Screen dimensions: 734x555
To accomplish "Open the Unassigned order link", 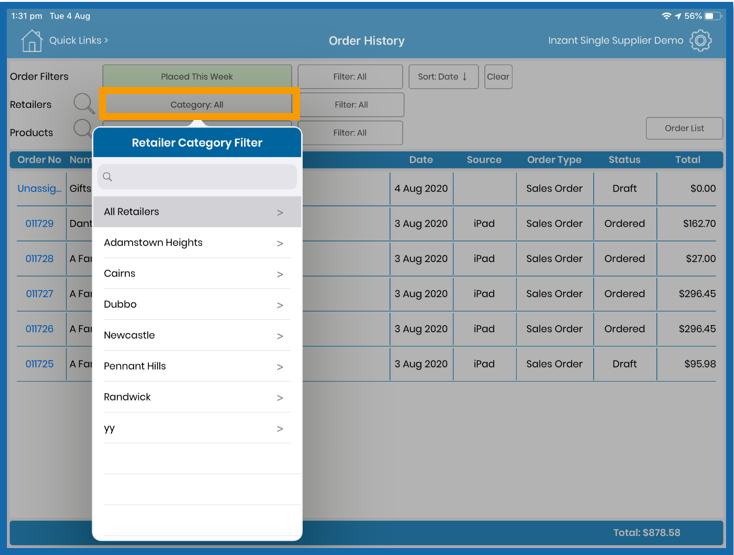I will (x=39, y=189).
